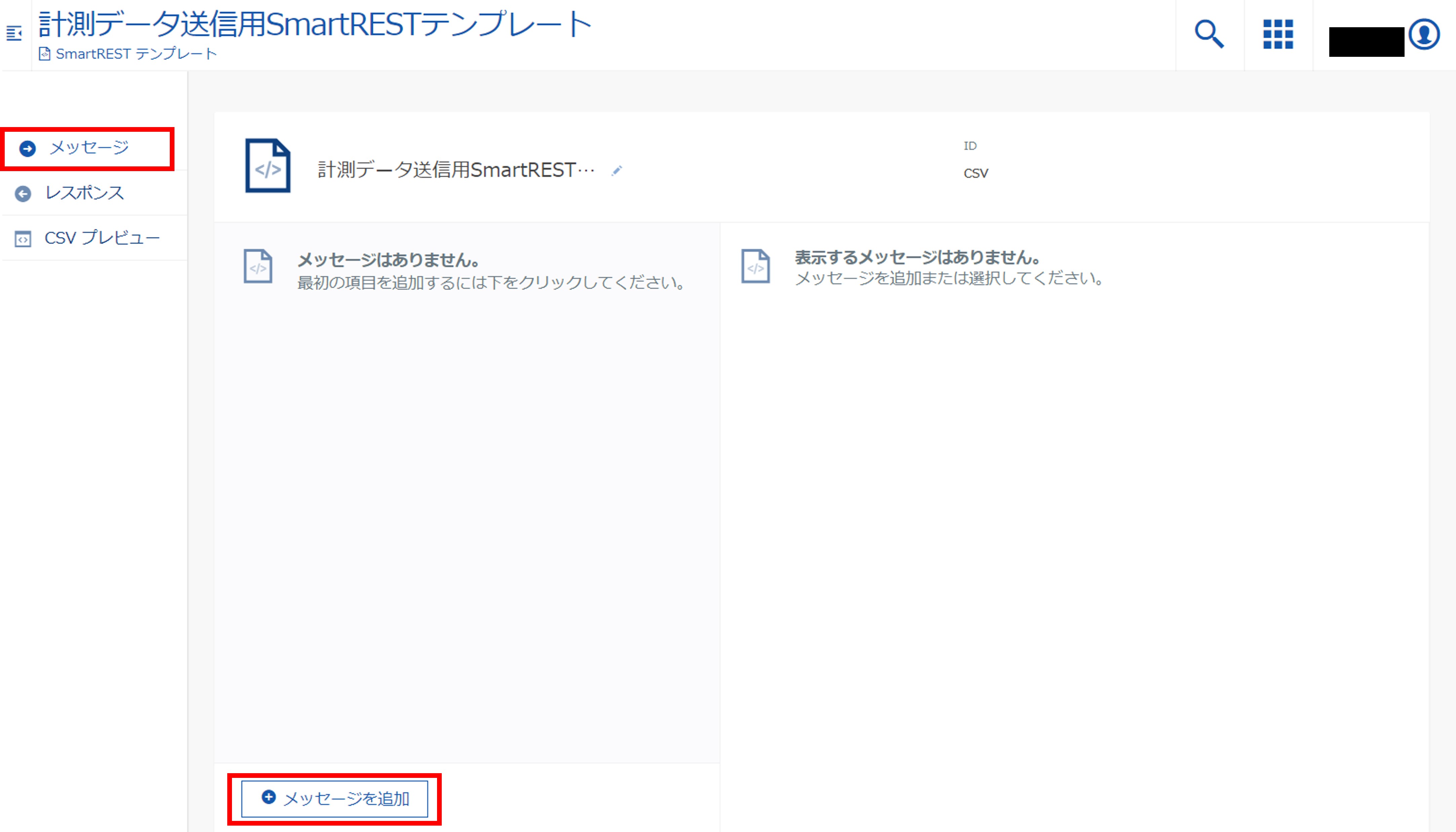The width and height of the screenshot is (1456, 832).
Task: Switch to the レスポンス tab
Action: point(94,193)
